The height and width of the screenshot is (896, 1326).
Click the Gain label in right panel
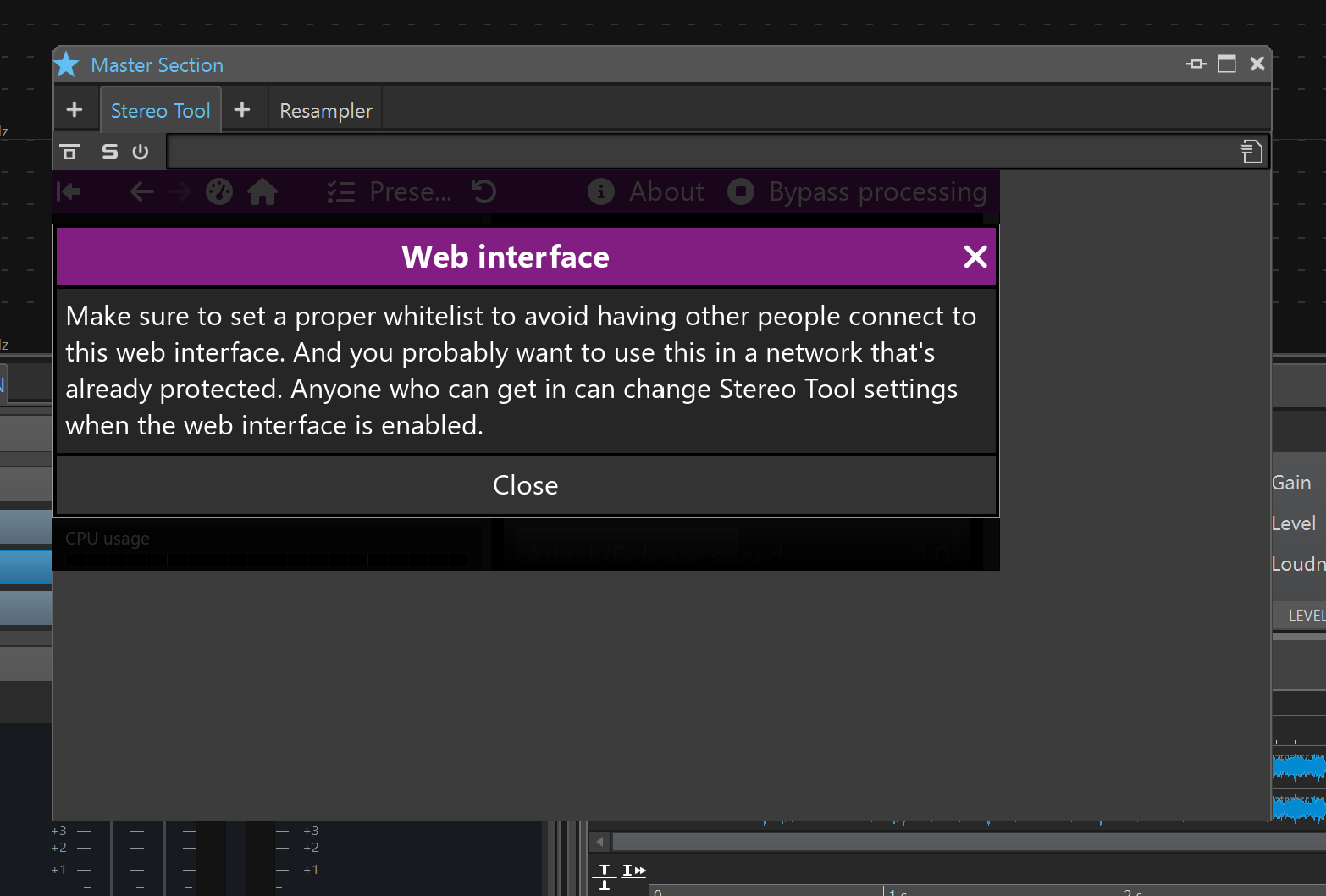[x=1291, y=483]
